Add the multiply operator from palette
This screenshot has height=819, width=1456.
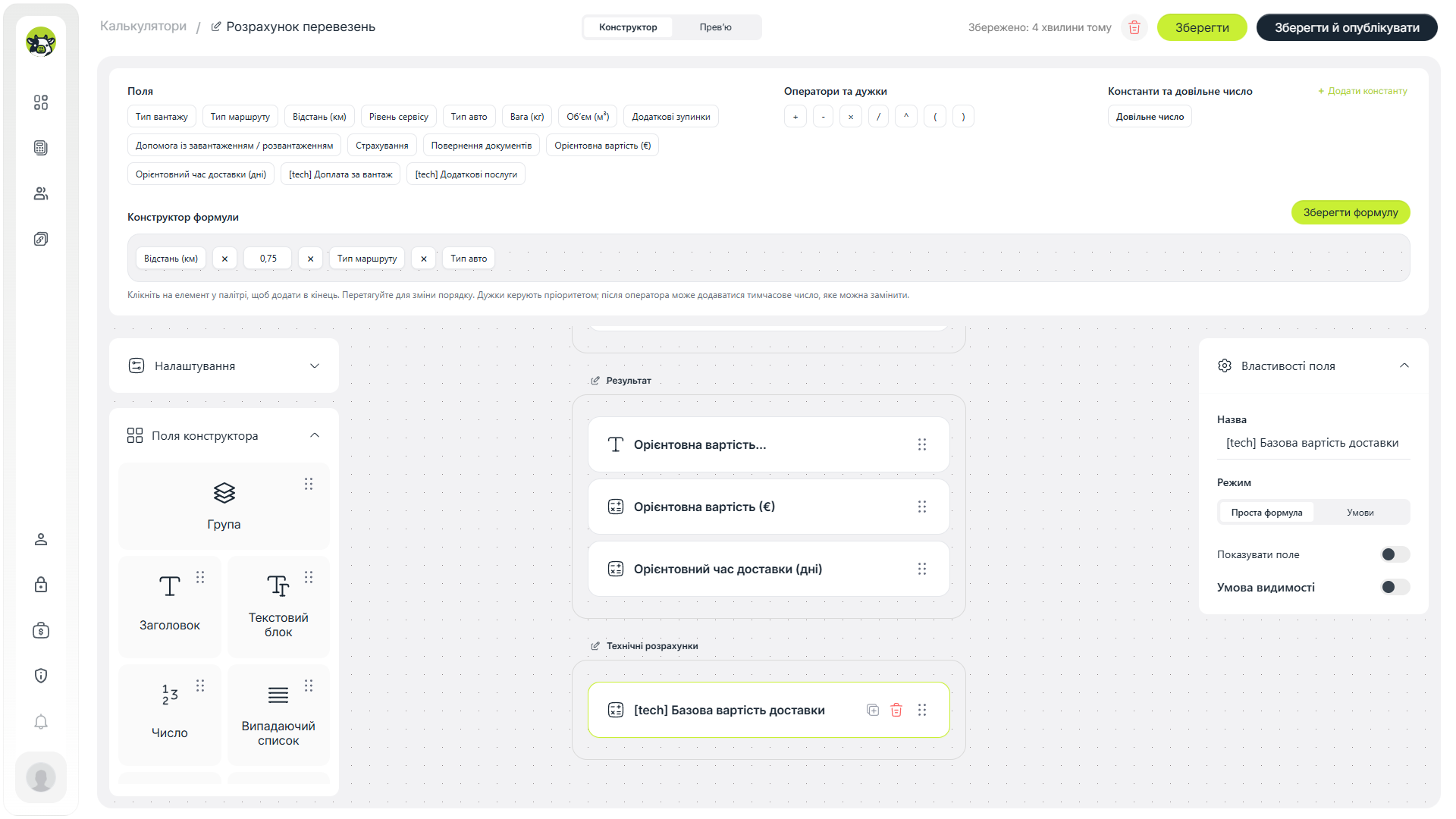[x=851, y=117]
